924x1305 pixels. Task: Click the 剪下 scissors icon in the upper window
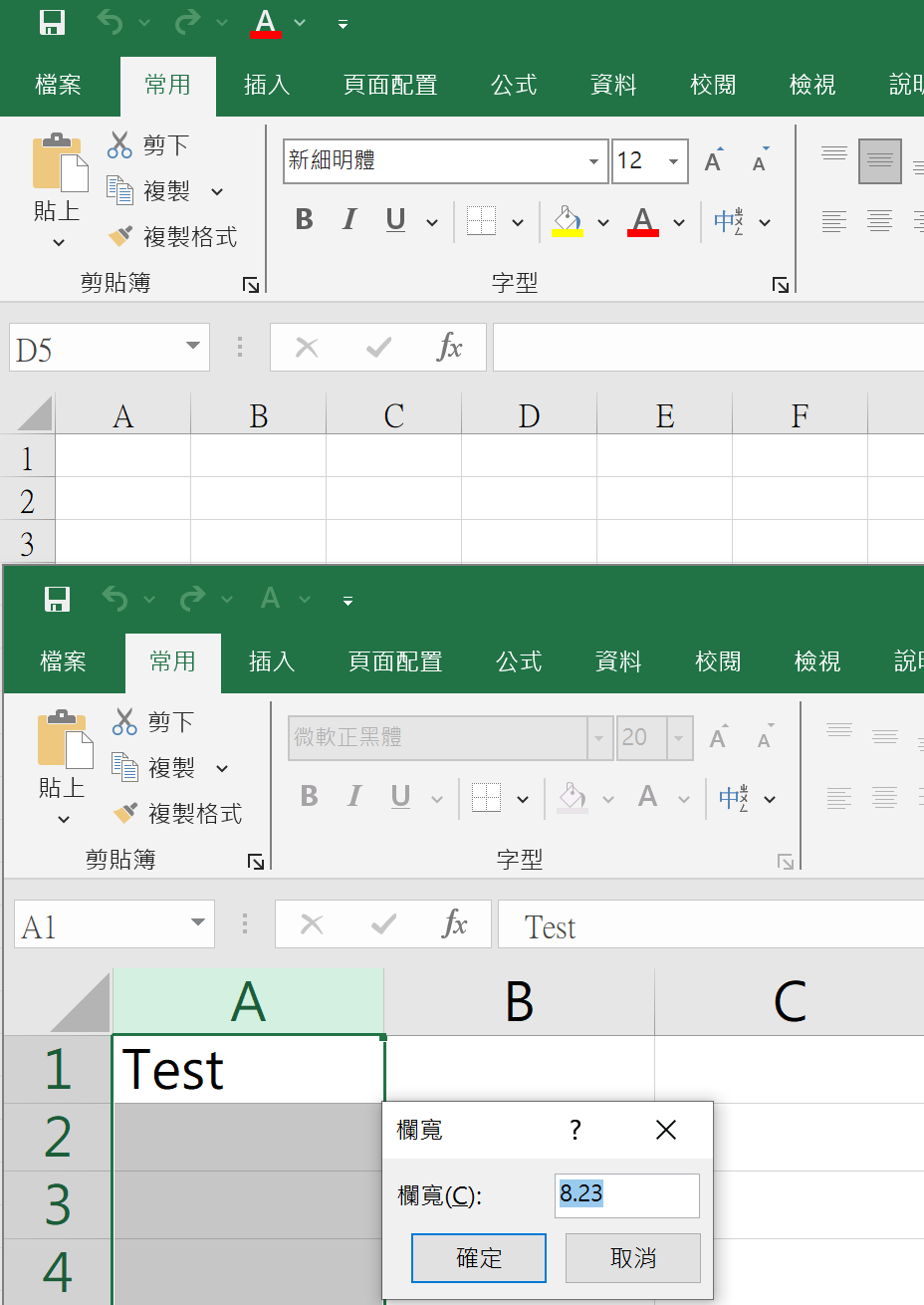coord(119,145)
